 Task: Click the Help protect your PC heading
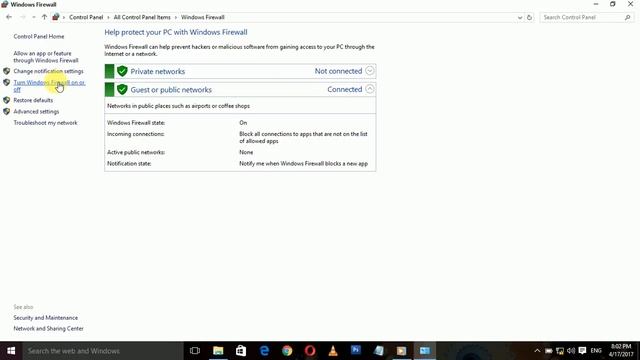pyautogui.click(x=176, y=32)
